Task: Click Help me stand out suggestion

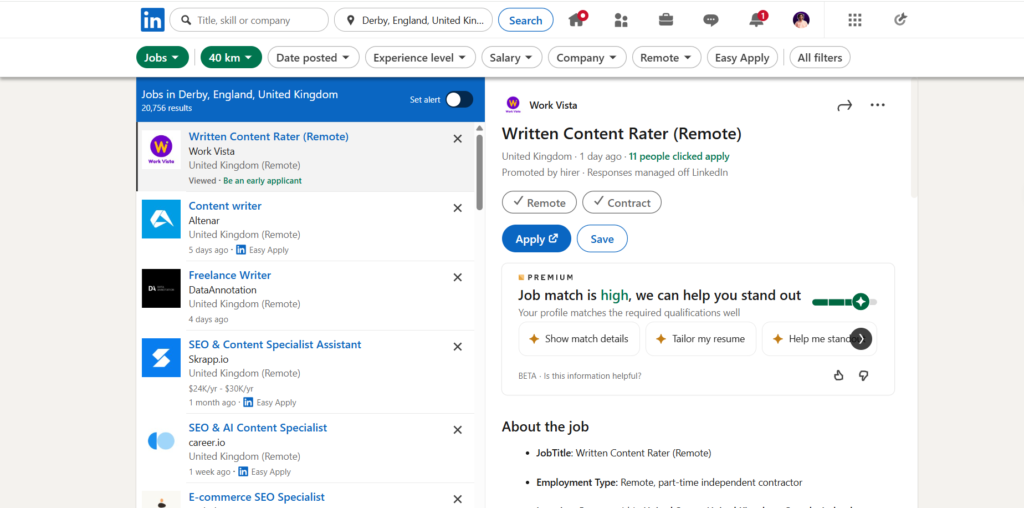Action: tap(819, 338)
